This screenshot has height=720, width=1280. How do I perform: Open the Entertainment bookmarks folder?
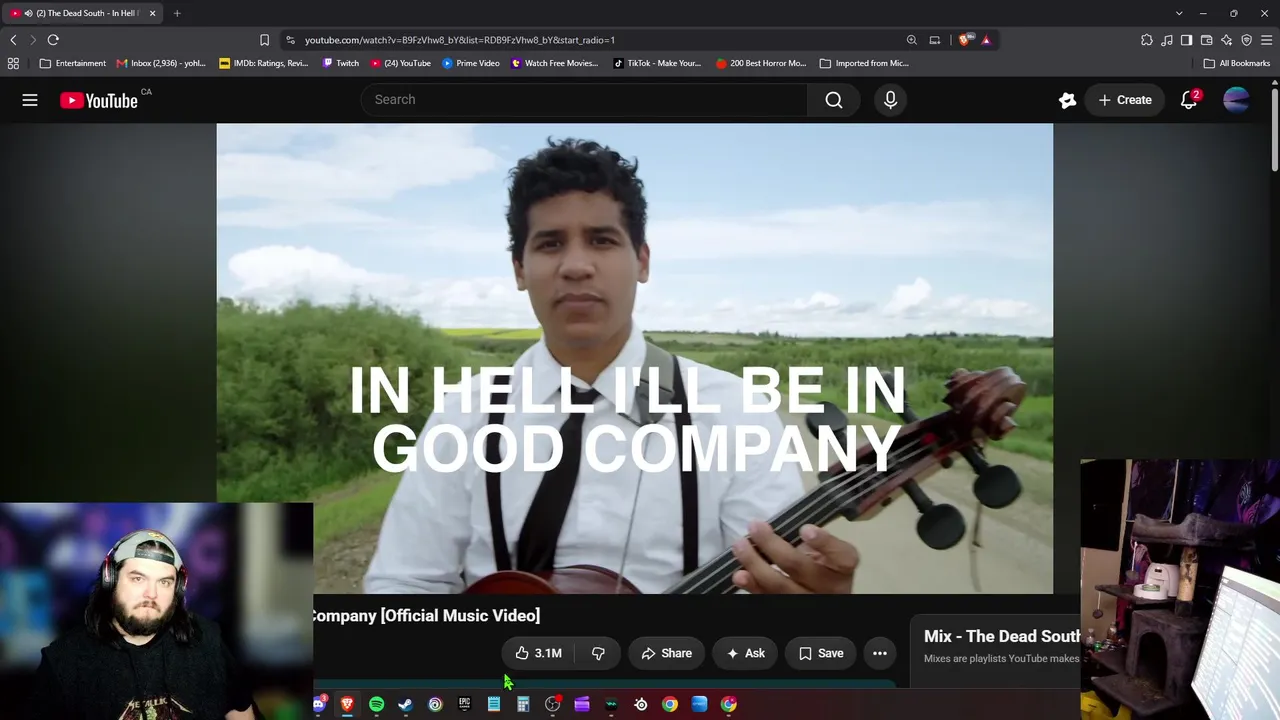73,63
